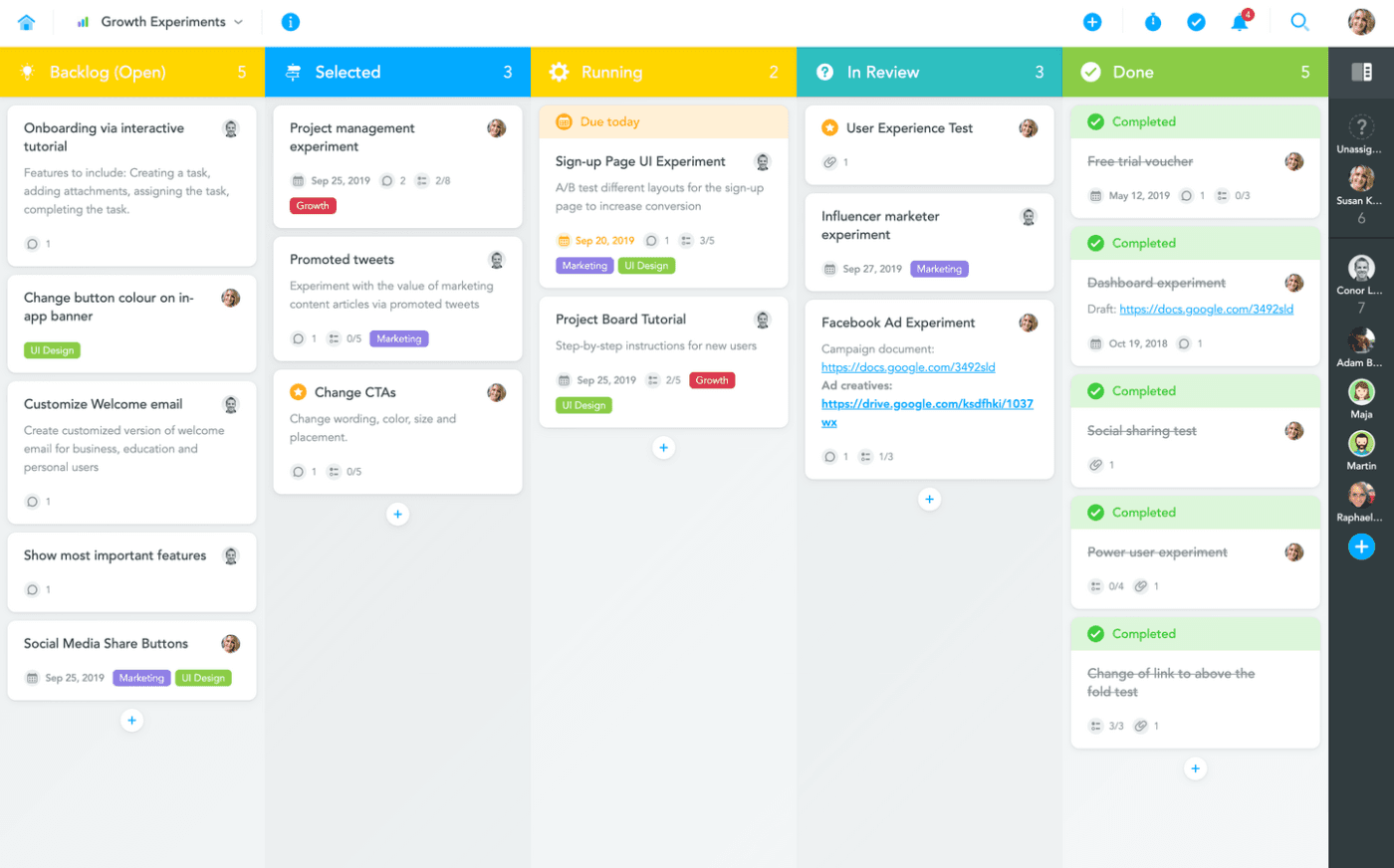Screen dimensions: 1394x868
Task: Click the Done section checkmark icon
Action: 1090,72
